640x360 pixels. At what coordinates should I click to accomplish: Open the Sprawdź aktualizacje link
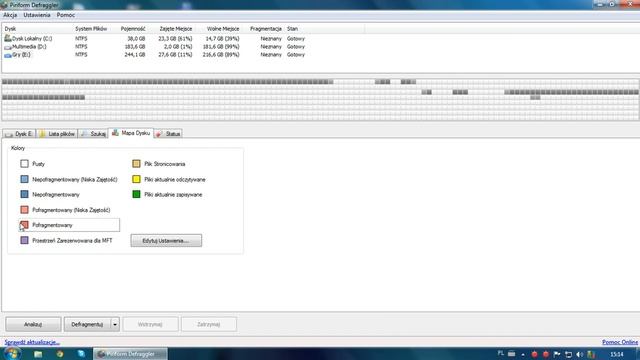coord(32,342)
